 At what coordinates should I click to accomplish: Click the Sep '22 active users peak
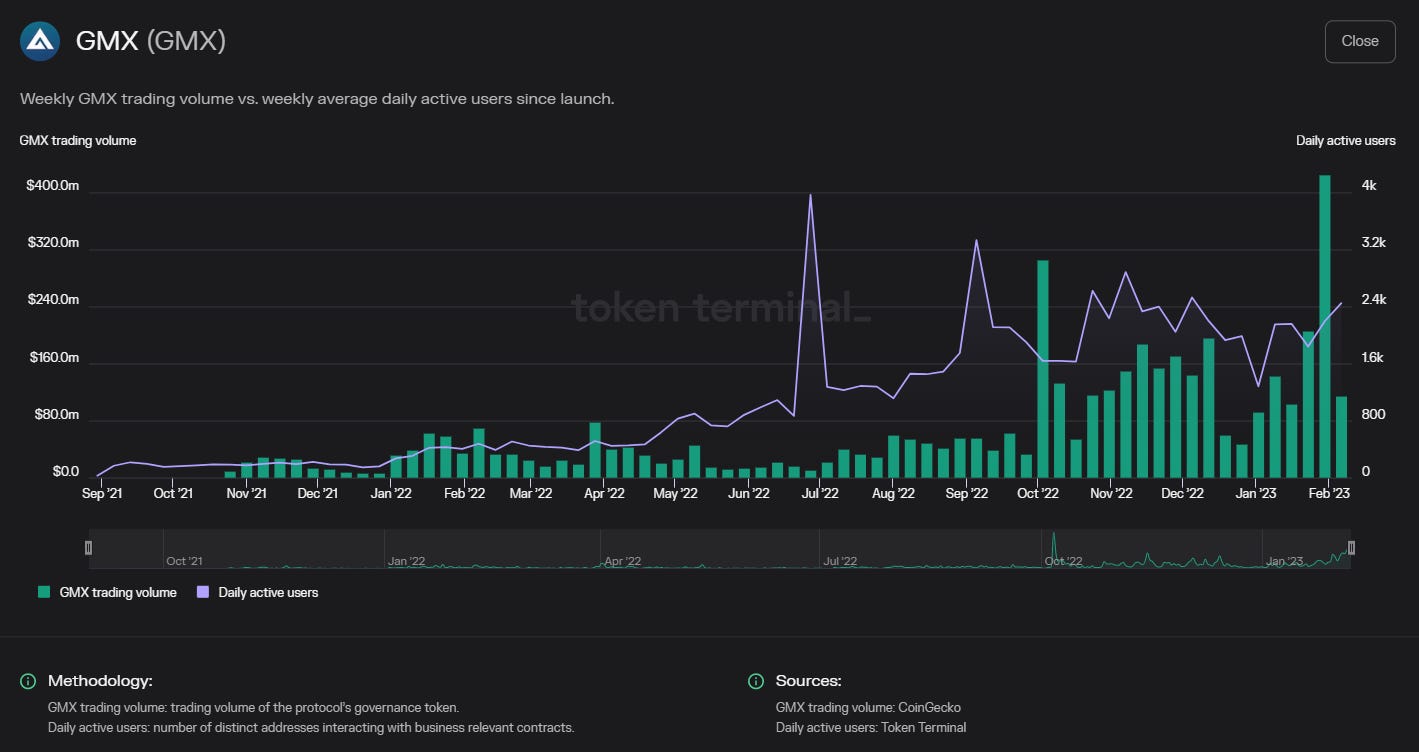(976, 240)
